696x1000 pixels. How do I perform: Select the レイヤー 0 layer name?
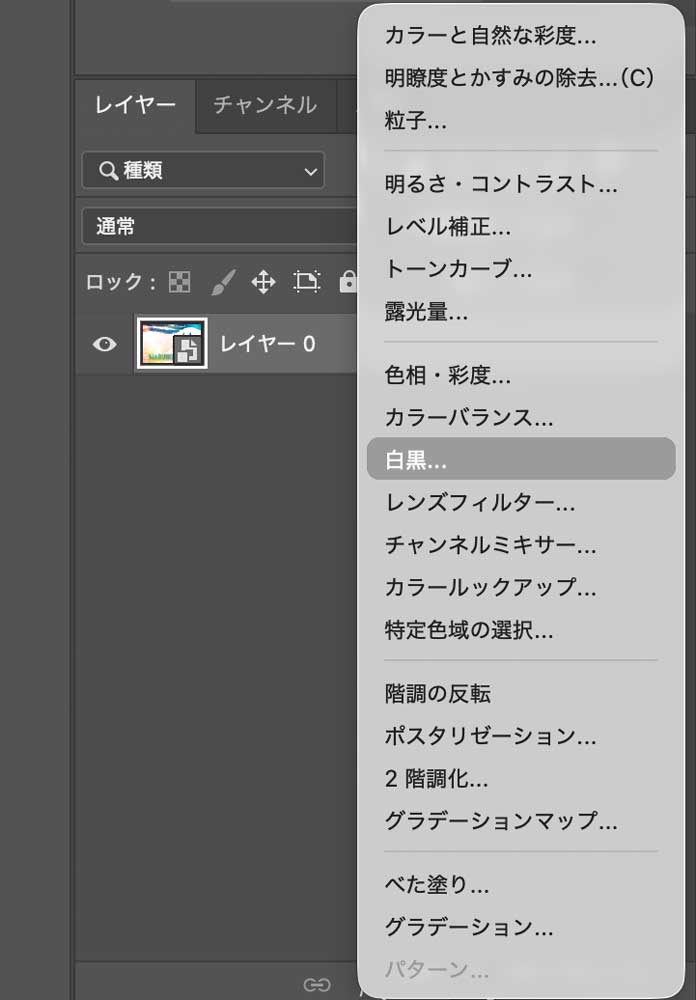point(267,344)
